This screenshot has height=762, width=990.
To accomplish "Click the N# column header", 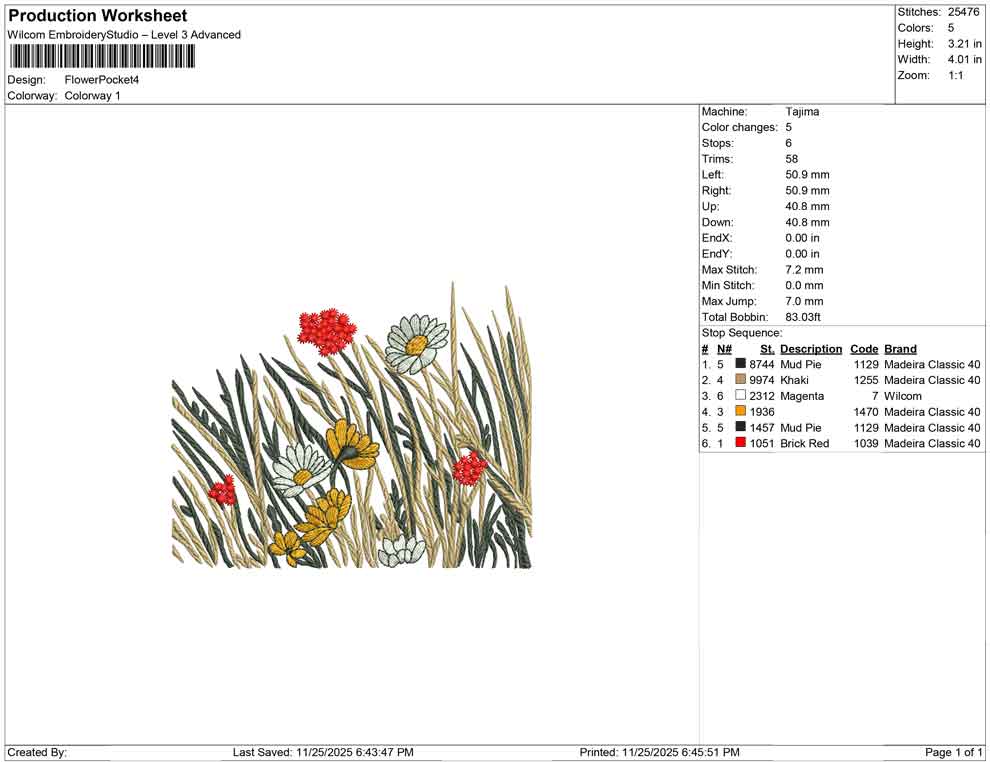I will coord(724,348).
